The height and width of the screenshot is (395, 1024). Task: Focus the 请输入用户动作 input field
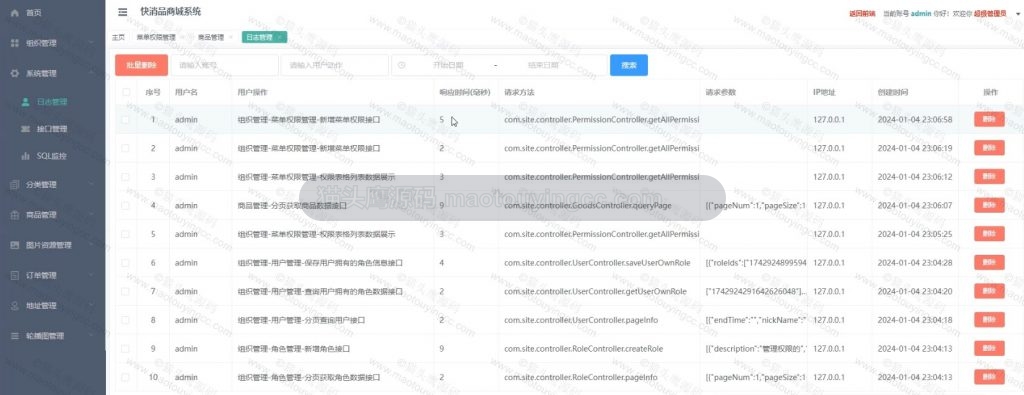pos(334,65)
